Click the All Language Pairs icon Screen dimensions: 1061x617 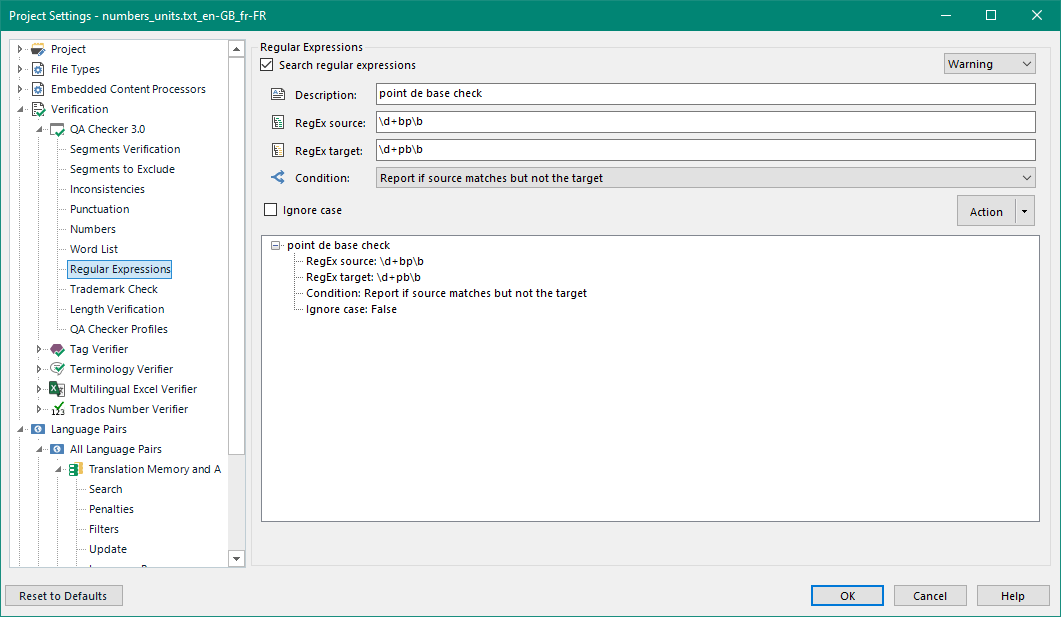pos(58,449)
